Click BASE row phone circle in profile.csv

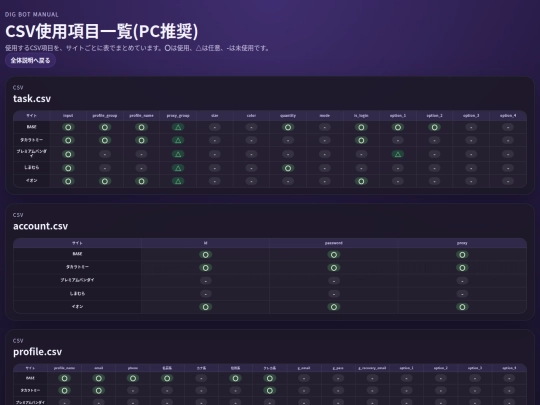[133, 378]
